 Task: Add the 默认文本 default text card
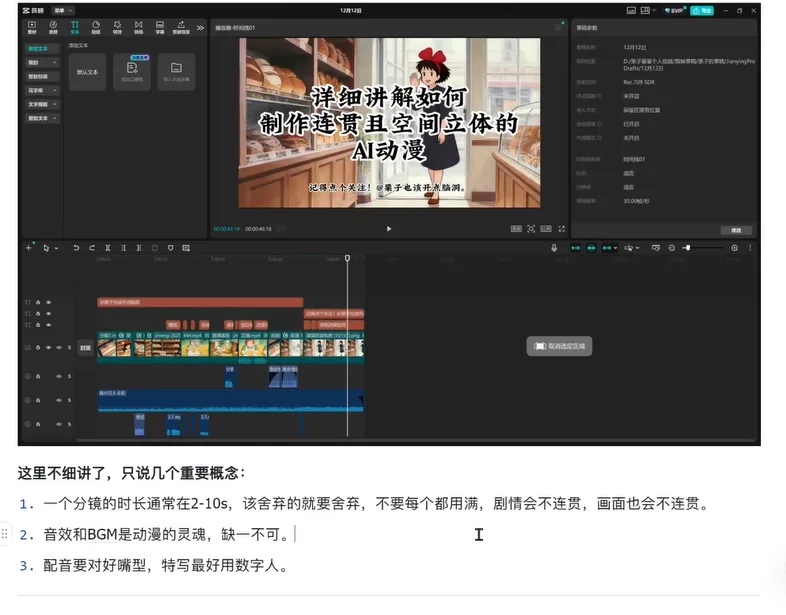[88, 72]
